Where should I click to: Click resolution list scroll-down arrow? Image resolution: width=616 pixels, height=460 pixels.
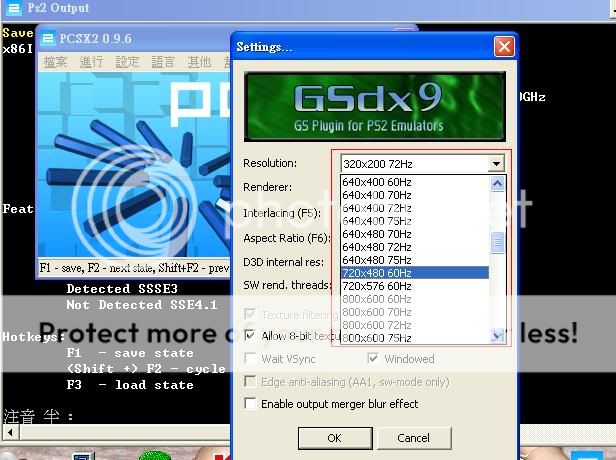[497, 335]
